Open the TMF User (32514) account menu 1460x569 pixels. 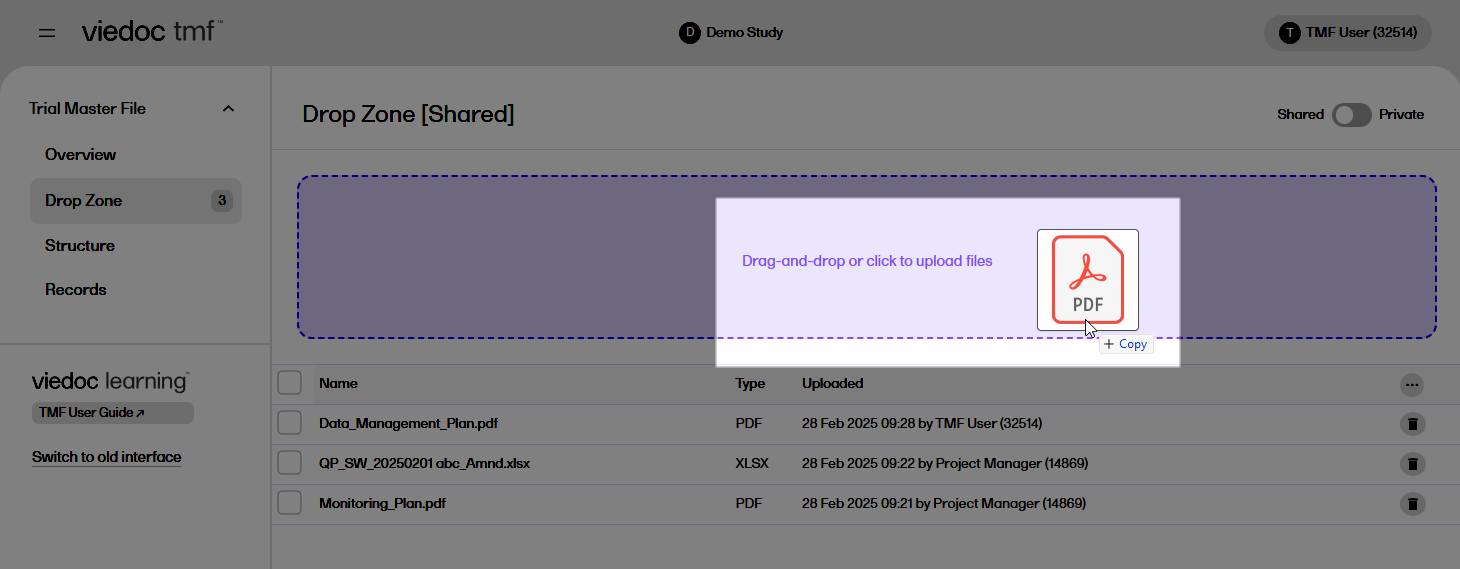pyautogui.click(x=1347, y=33)
